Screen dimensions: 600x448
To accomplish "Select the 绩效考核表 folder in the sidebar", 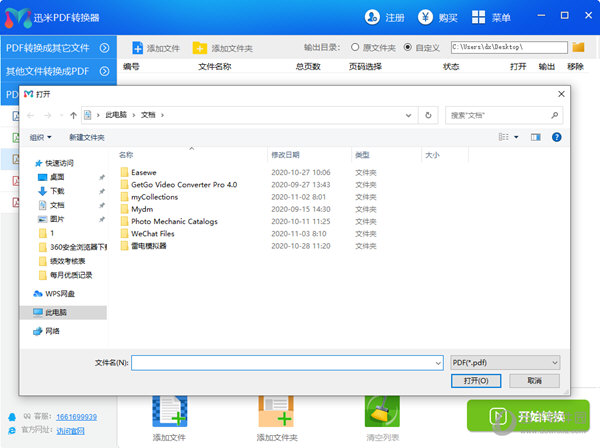I will tap(63, 261).
